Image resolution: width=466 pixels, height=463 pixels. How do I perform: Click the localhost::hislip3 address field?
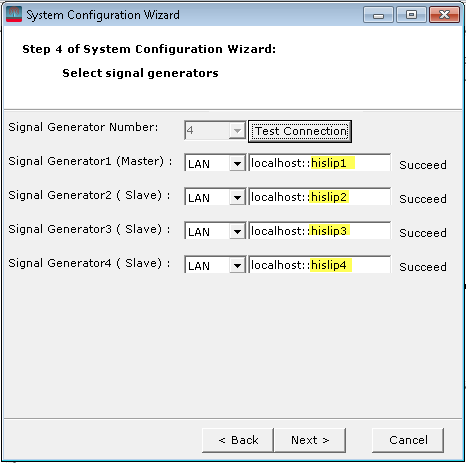pyautogui.click(x=320, y=231)
